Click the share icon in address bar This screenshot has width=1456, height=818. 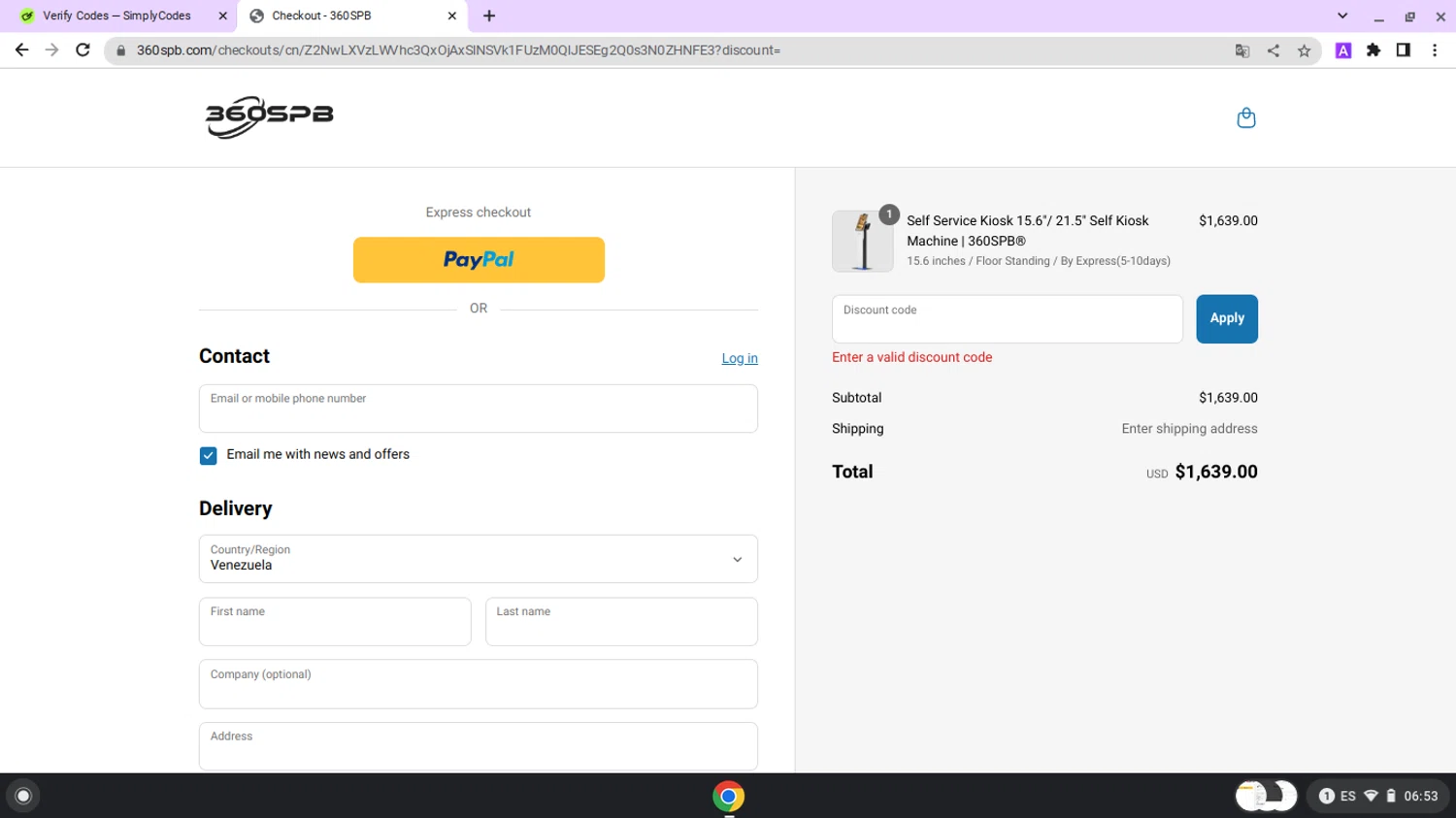point(1273,50)
